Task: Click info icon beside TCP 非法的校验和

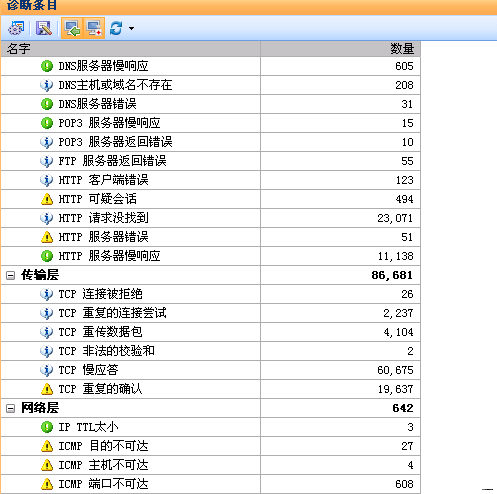Action: point(47,351)
